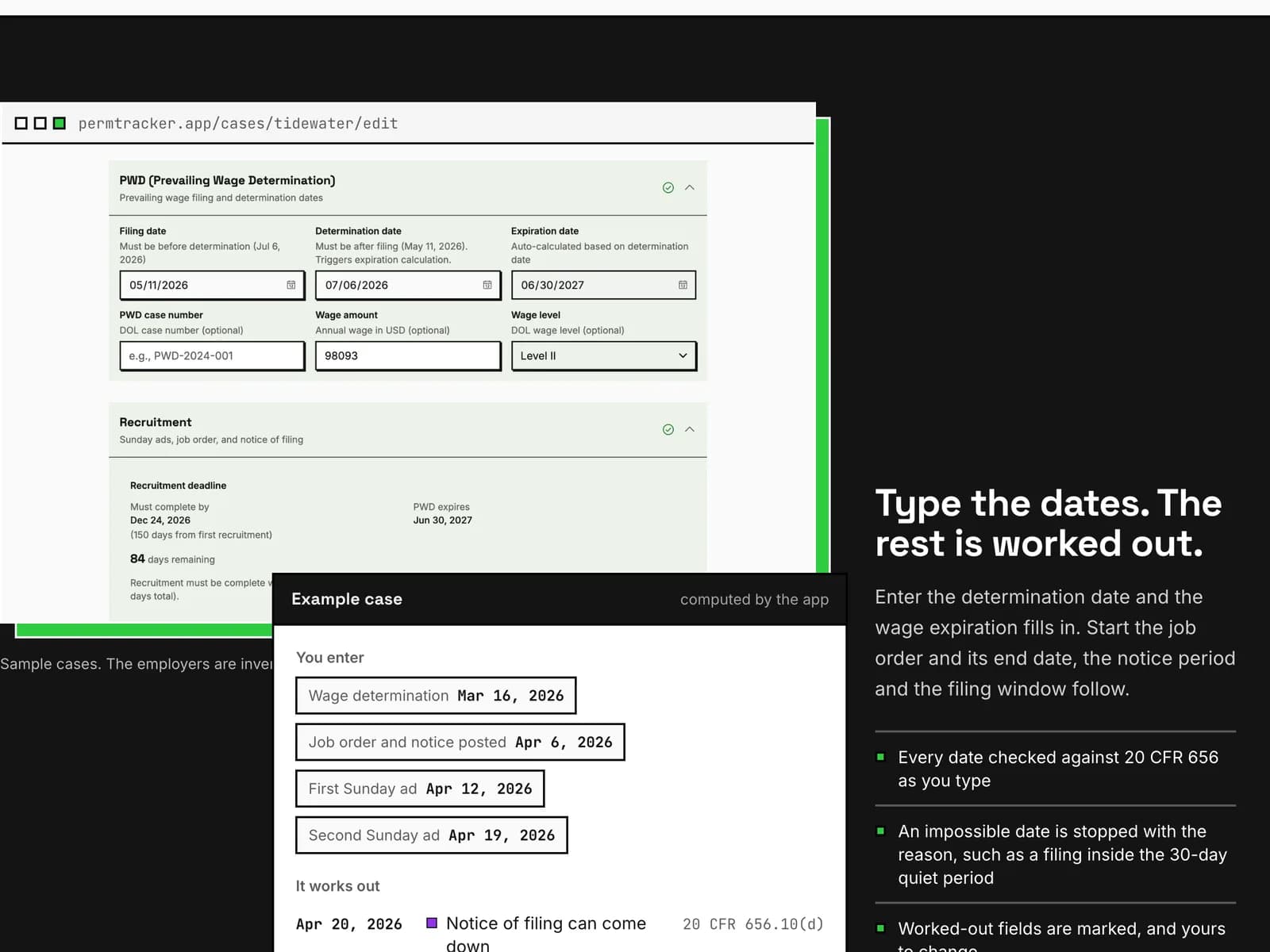Click the 'You enter' label
Image resolution: width=1270 pixels, height=952 pixels.
click(x=330, y=658)
